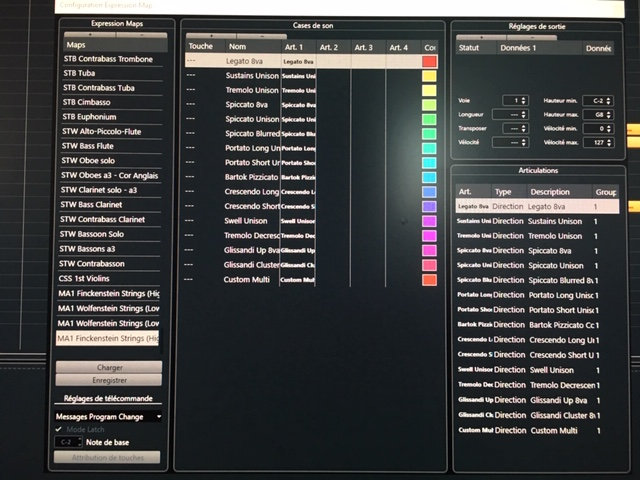The height and width of the screenshot is (480, 640).
Task: Select the Spiccato Blurred sound slot name
Action: (252, 133)
